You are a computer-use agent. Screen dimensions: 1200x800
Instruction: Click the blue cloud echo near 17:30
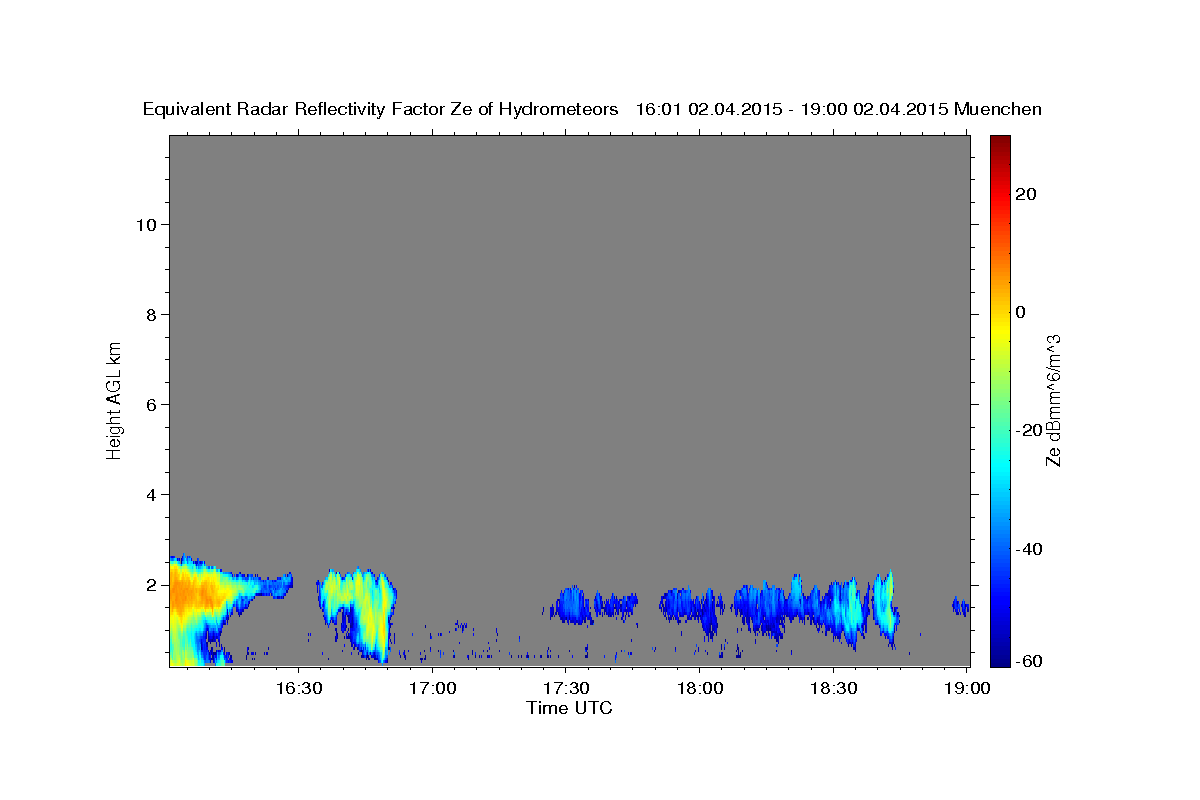click(571, 604)
